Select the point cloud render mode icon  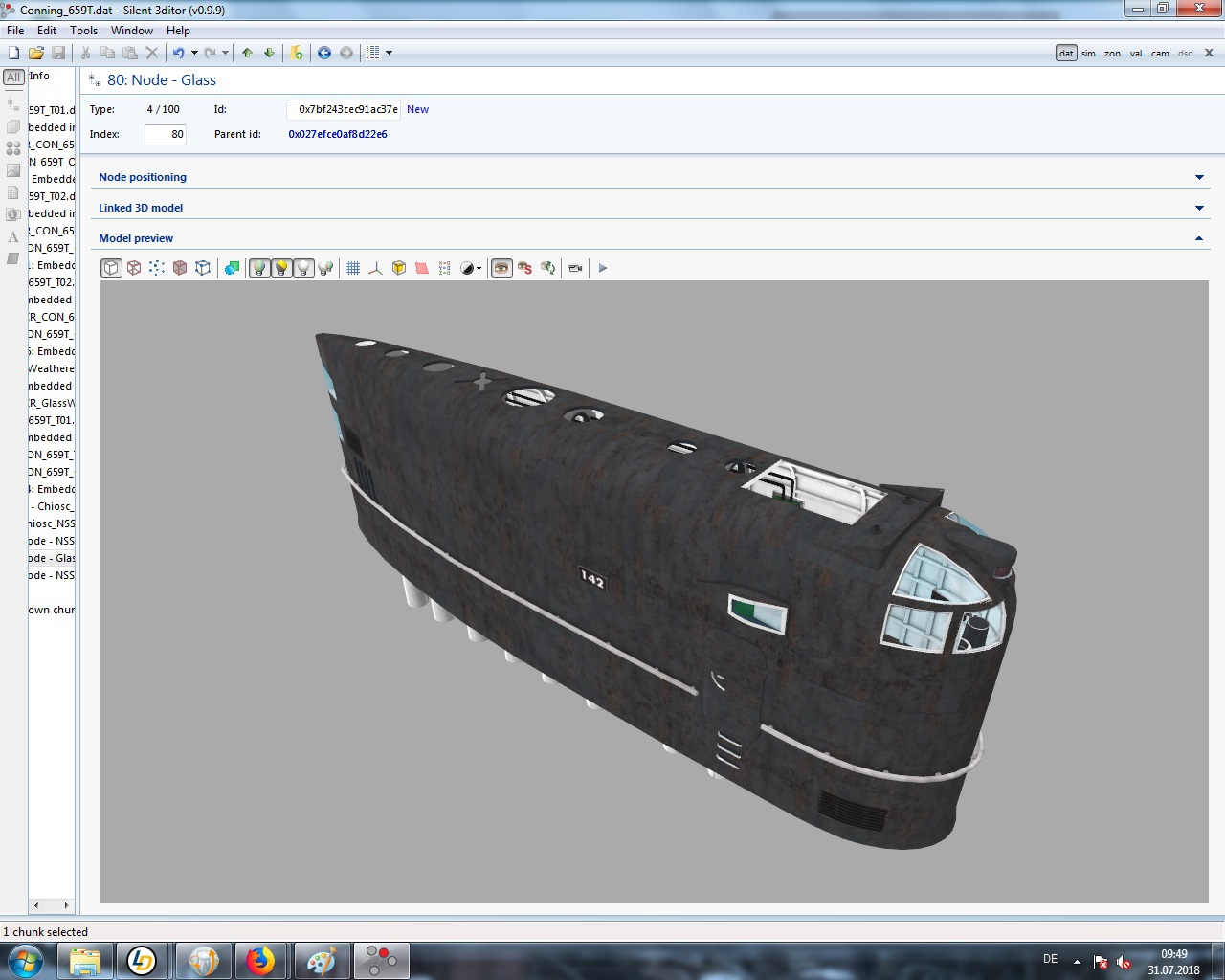pyautogui.click(x=157, y=268)
